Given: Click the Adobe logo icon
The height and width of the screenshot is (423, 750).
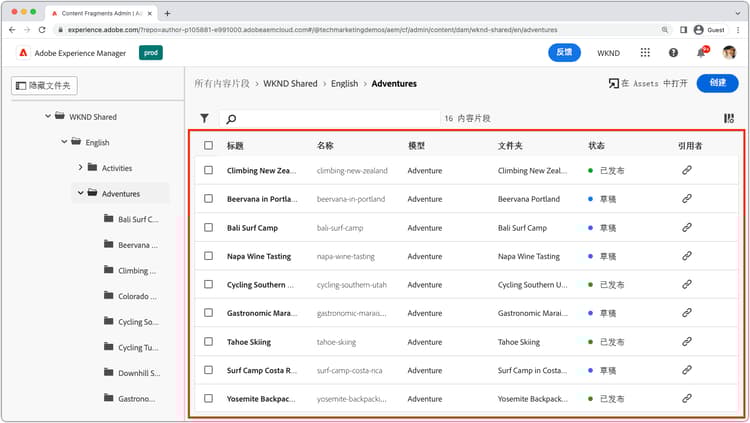Looking at the screenshot, I should click(x=23, y=53).
